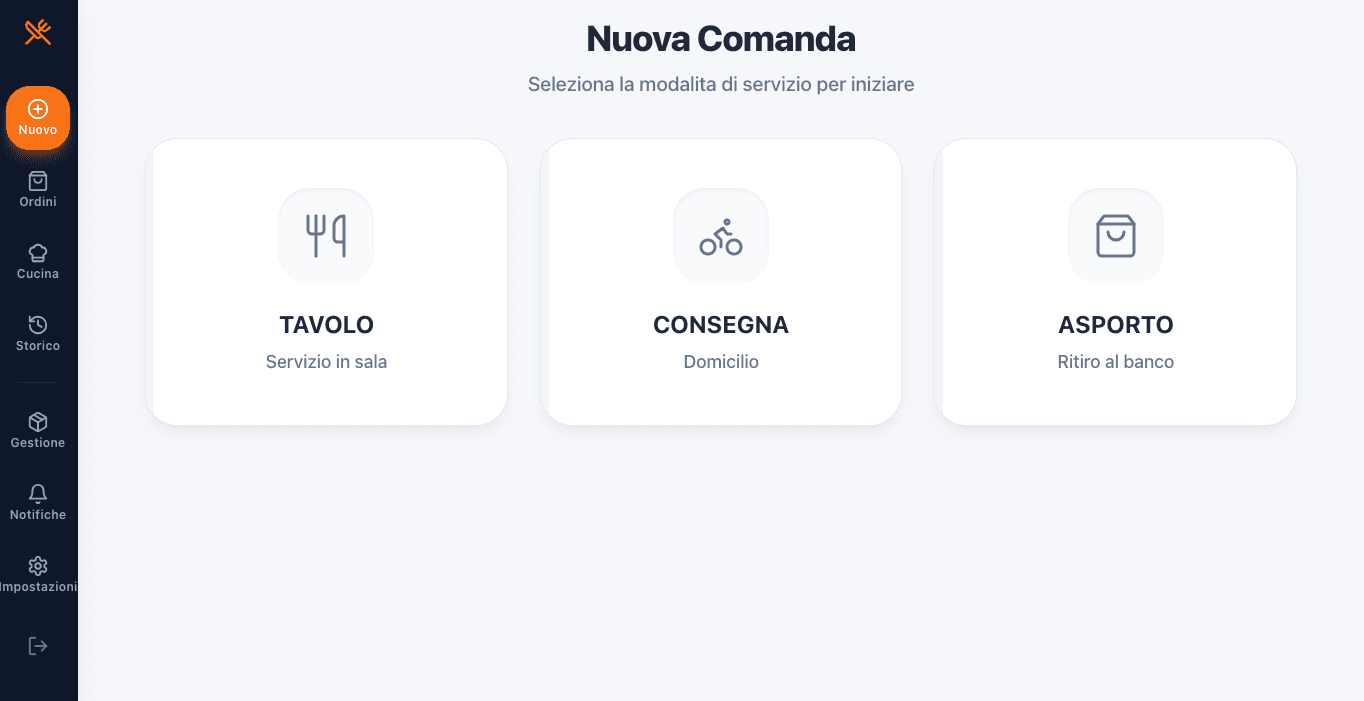Click the Domicilio subtitle text

click(x=721, y=362)
